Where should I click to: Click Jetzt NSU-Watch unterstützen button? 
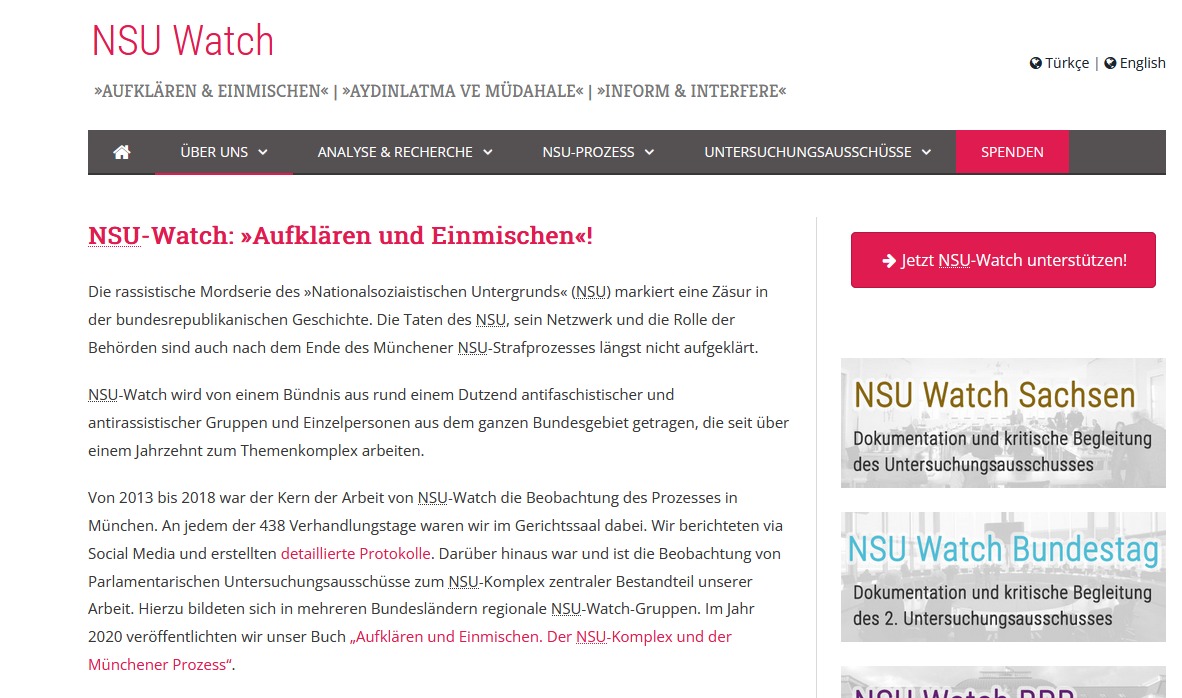(1003, 260)
